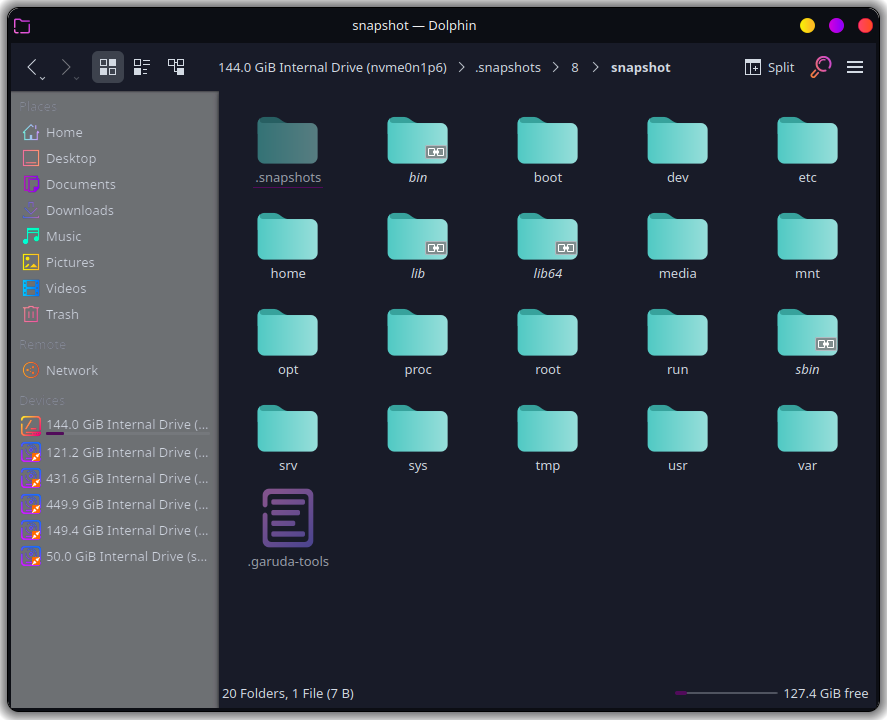
Task: Open Pictures in the Places panel
Action: (115, 262)
